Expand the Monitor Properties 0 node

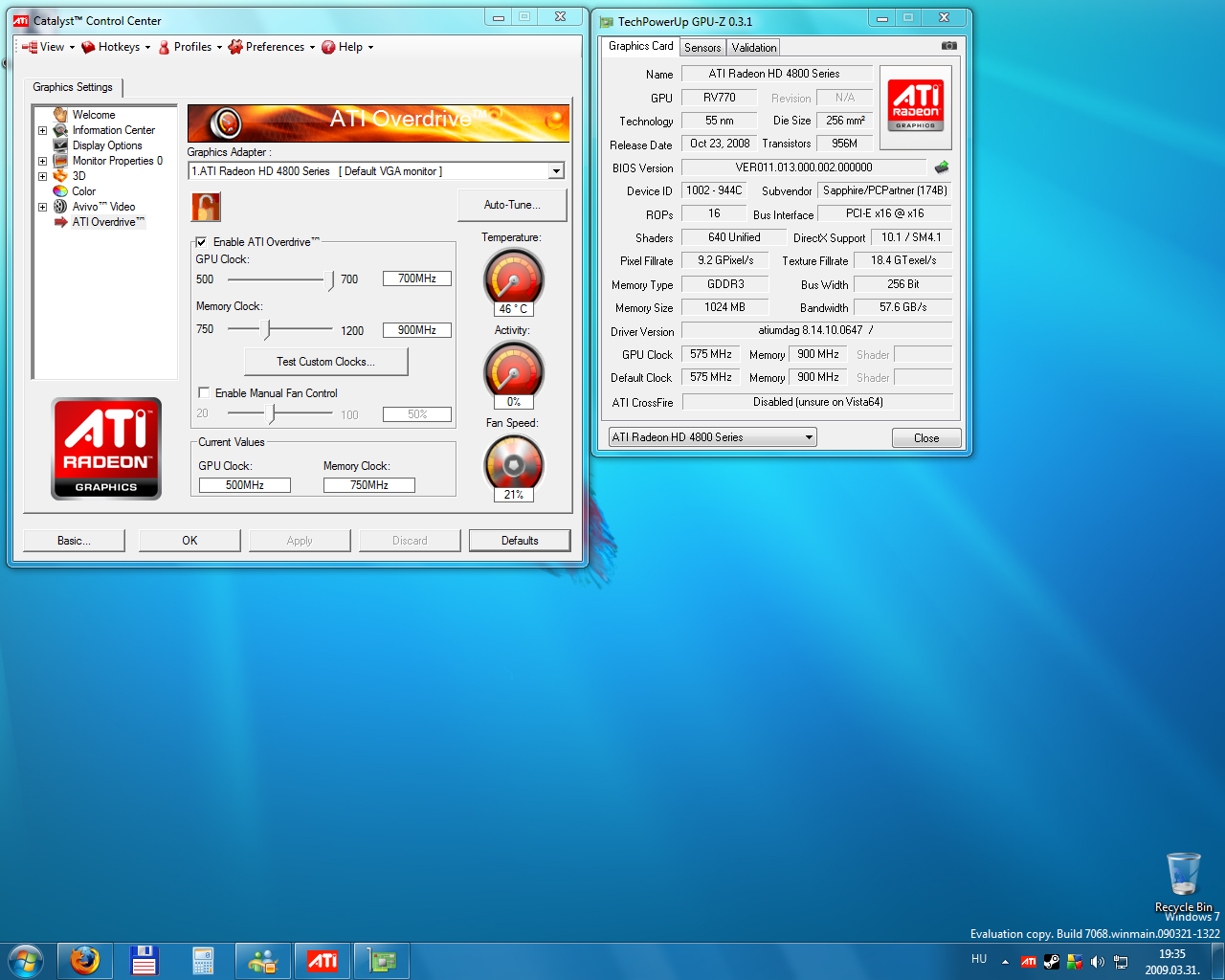click(x=42, y=161)
